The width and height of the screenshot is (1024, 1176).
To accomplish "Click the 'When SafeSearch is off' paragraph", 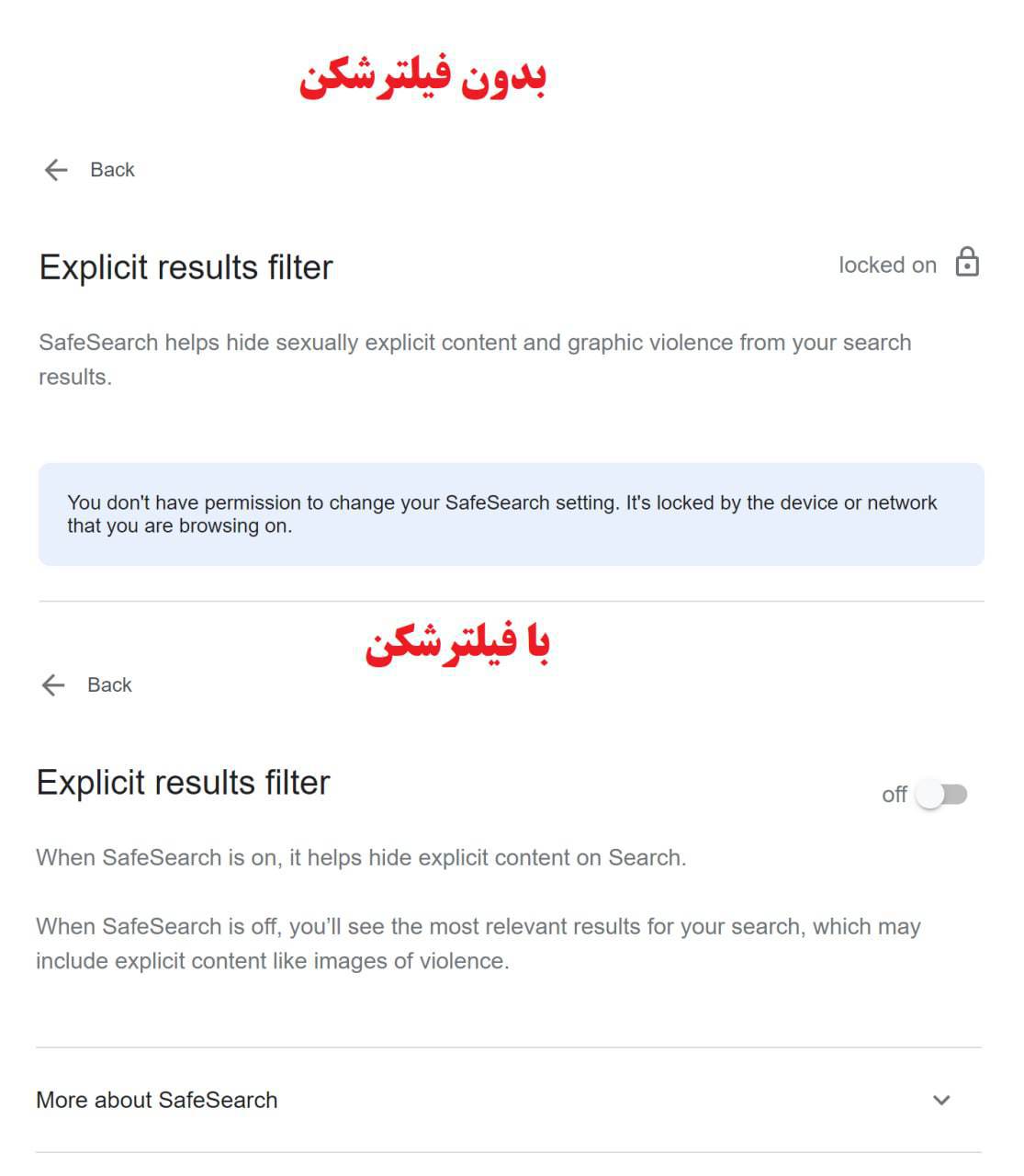I will pos(478,944).
